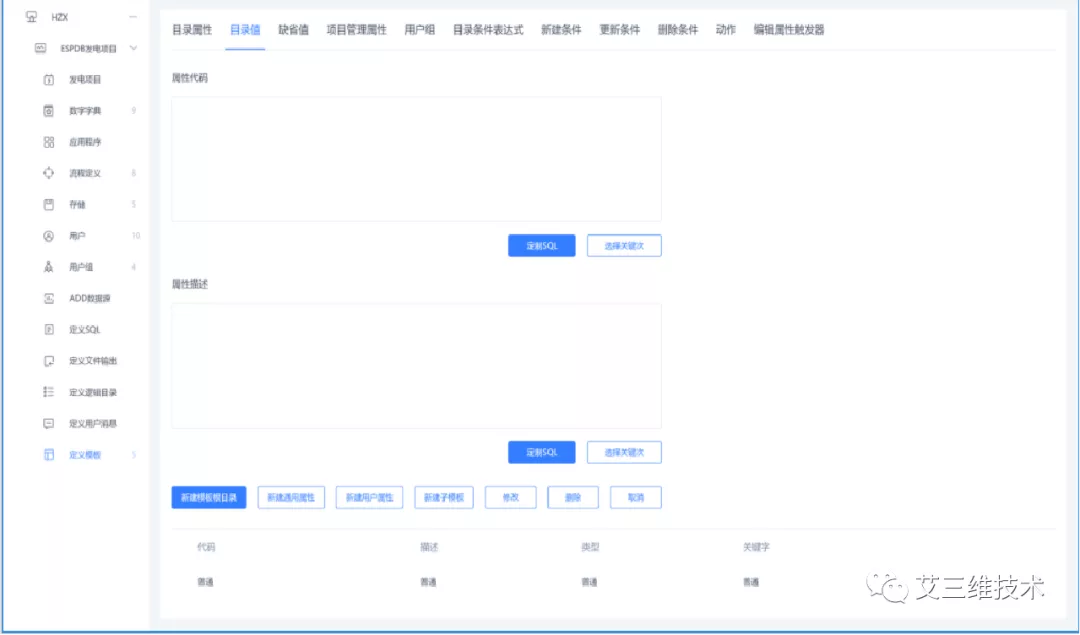
Task: Click the 类型 column header
Action: 590,547
